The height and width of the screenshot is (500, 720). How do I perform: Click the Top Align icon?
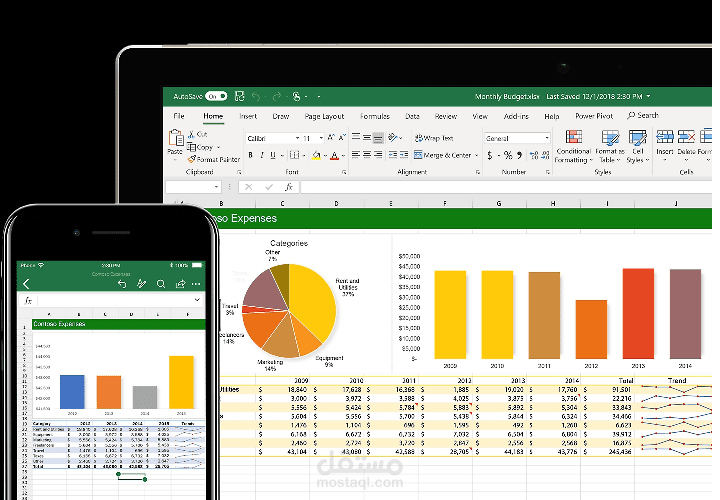(356, 137)
